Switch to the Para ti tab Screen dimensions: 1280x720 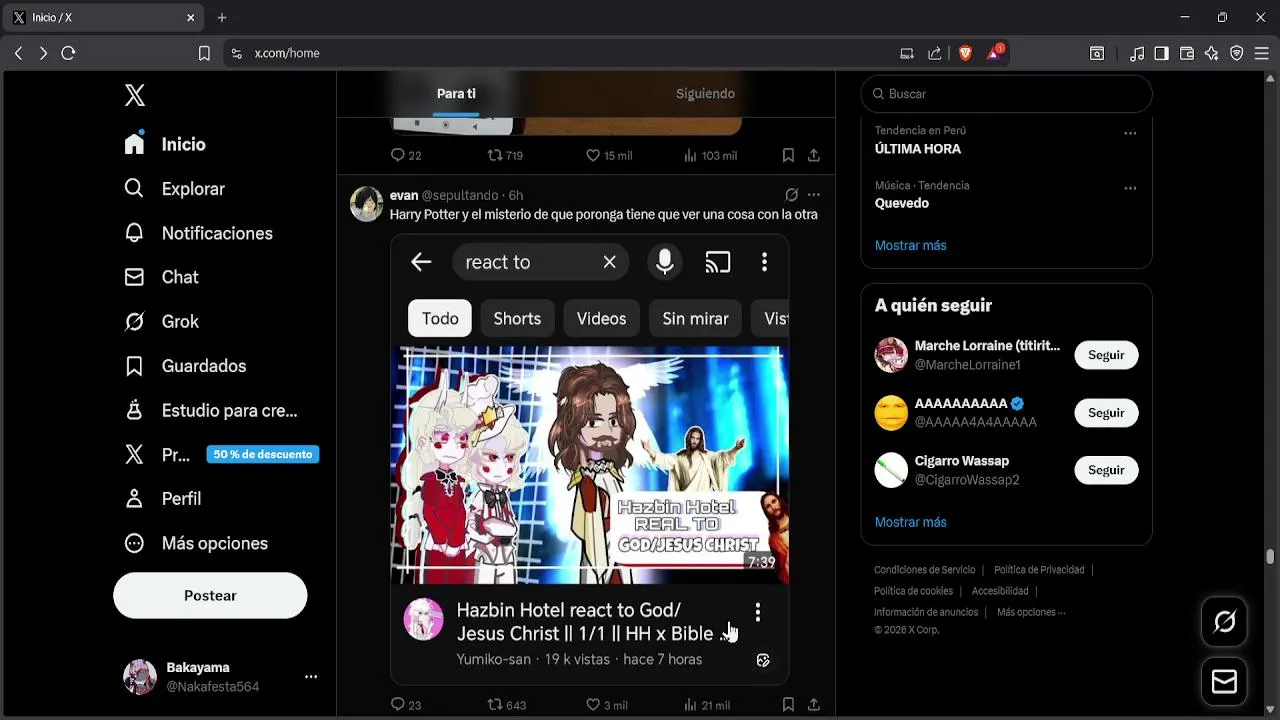click(x=456, y=94)
